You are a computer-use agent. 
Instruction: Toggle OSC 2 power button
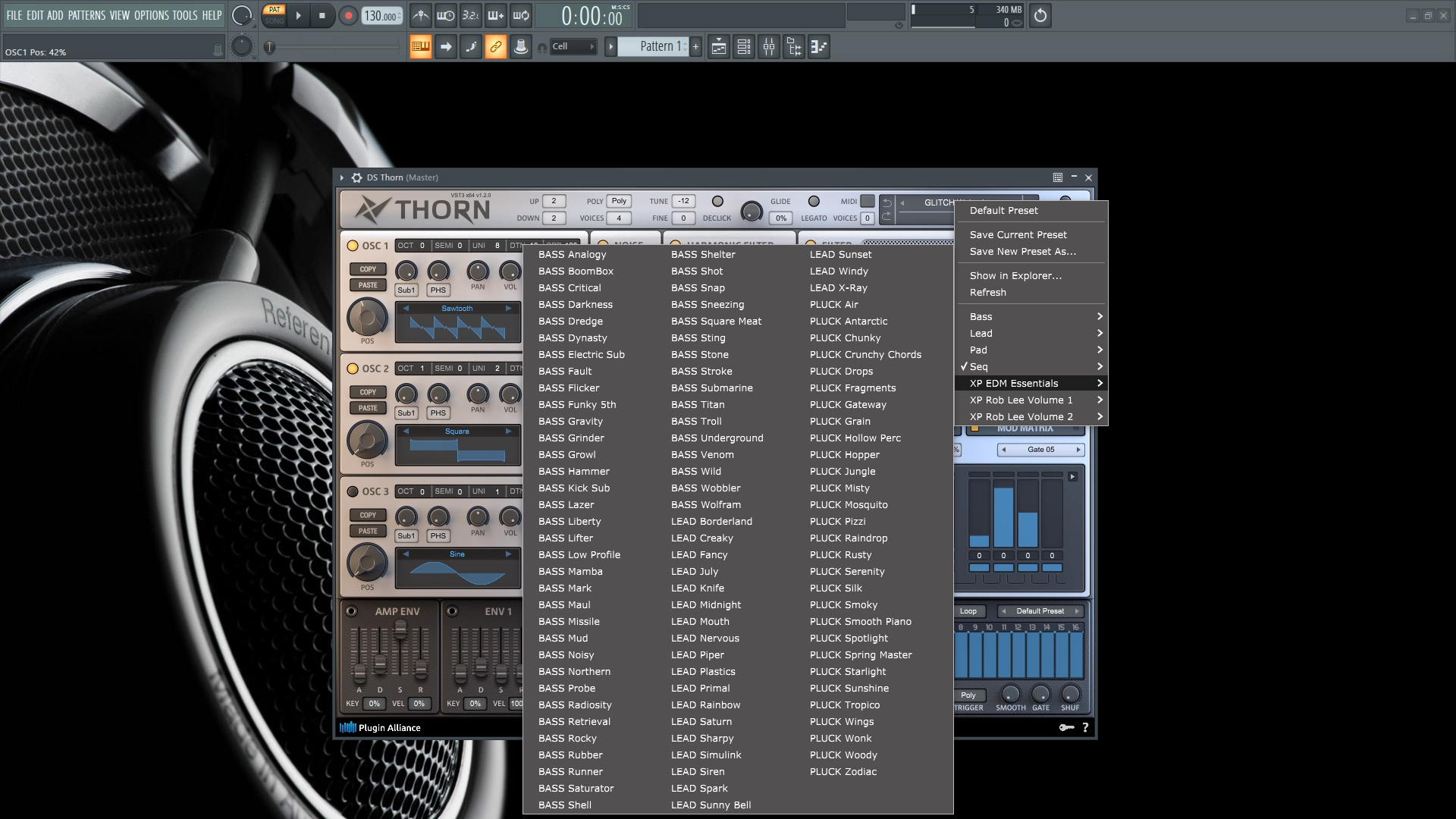353,369
